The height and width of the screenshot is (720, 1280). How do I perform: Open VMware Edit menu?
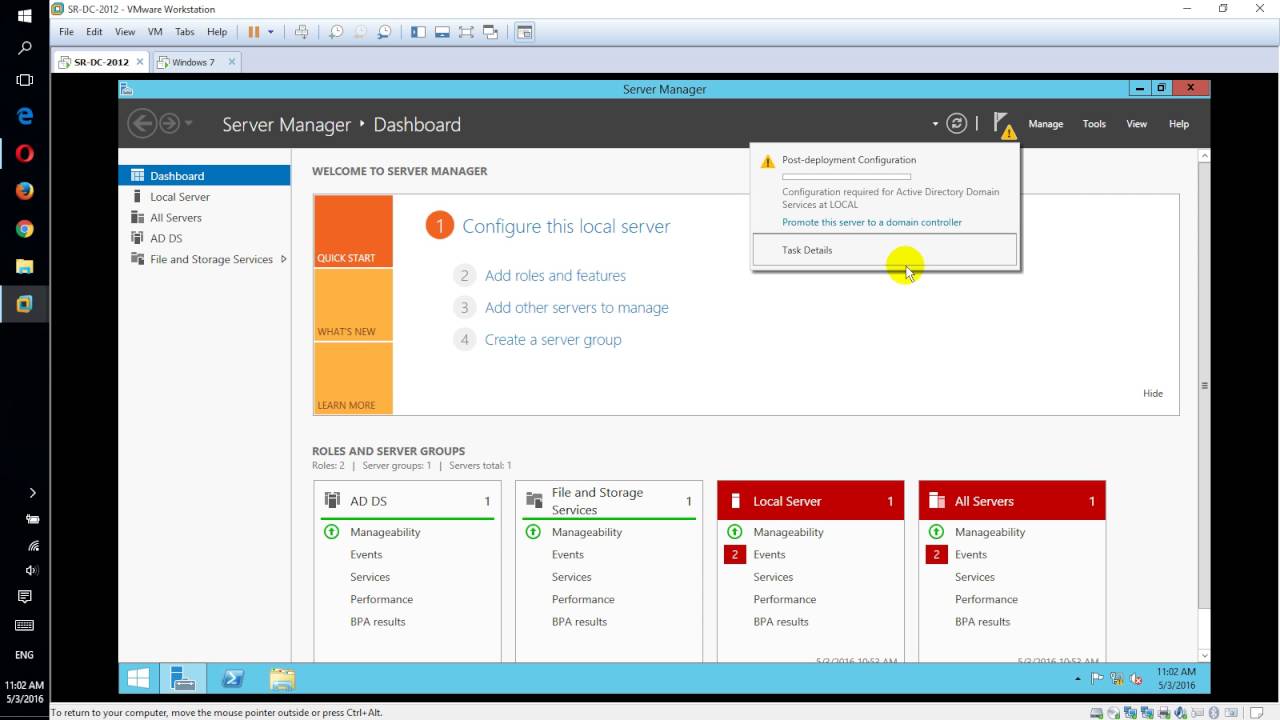[x=94, y=32]
